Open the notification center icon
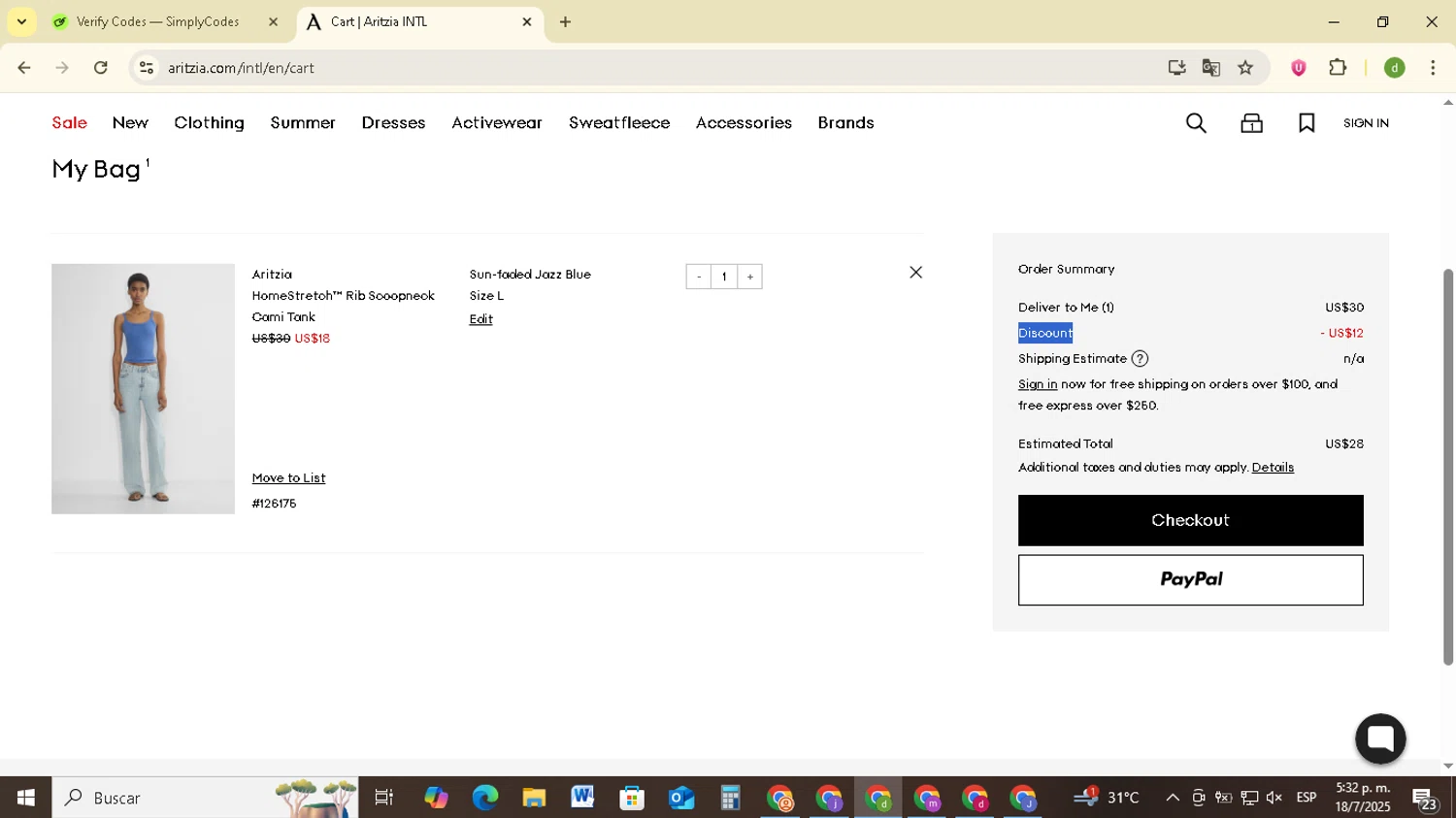 (x=1426, y=800)
